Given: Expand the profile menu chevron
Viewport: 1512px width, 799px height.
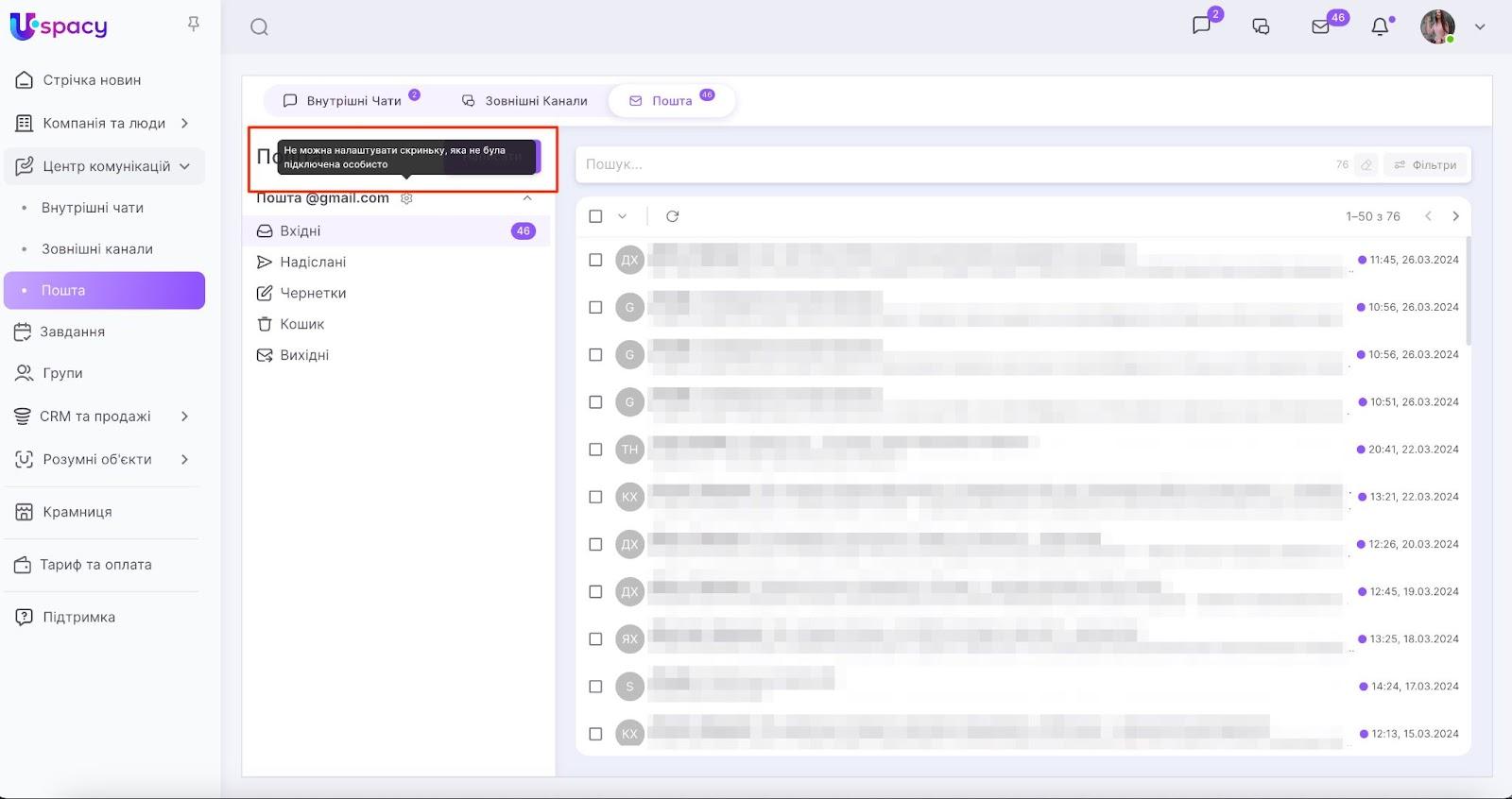Looking at the screenshot, I should coord(1480,26).
